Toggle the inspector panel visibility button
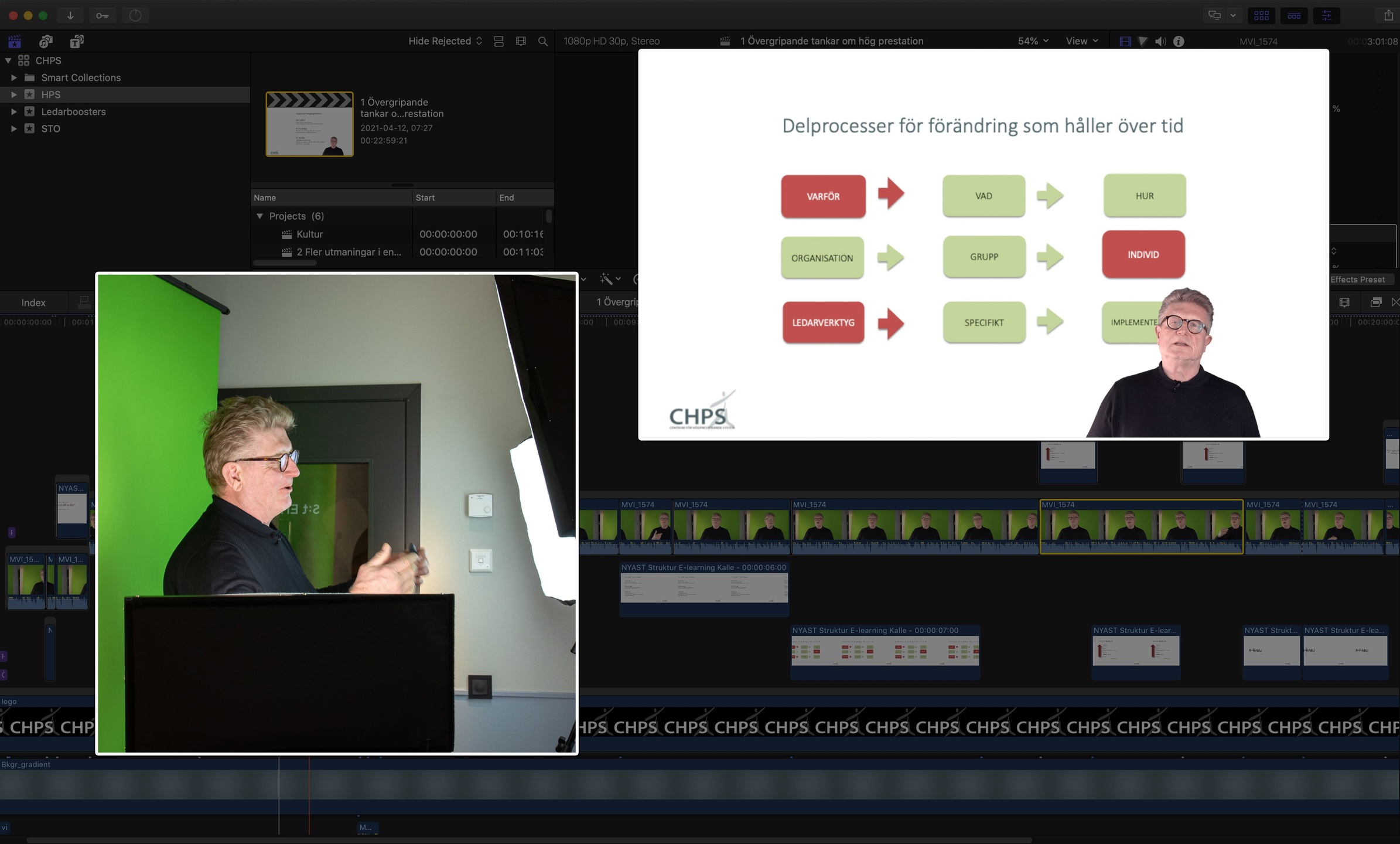Viewport: 1400px width, 844px height. click(1326, 15)
